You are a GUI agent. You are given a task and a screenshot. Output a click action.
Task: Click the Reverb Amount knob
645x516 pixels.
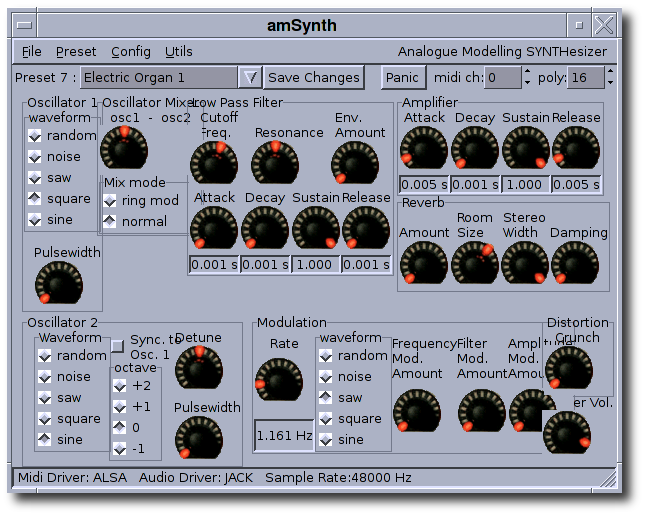[424, 263]
